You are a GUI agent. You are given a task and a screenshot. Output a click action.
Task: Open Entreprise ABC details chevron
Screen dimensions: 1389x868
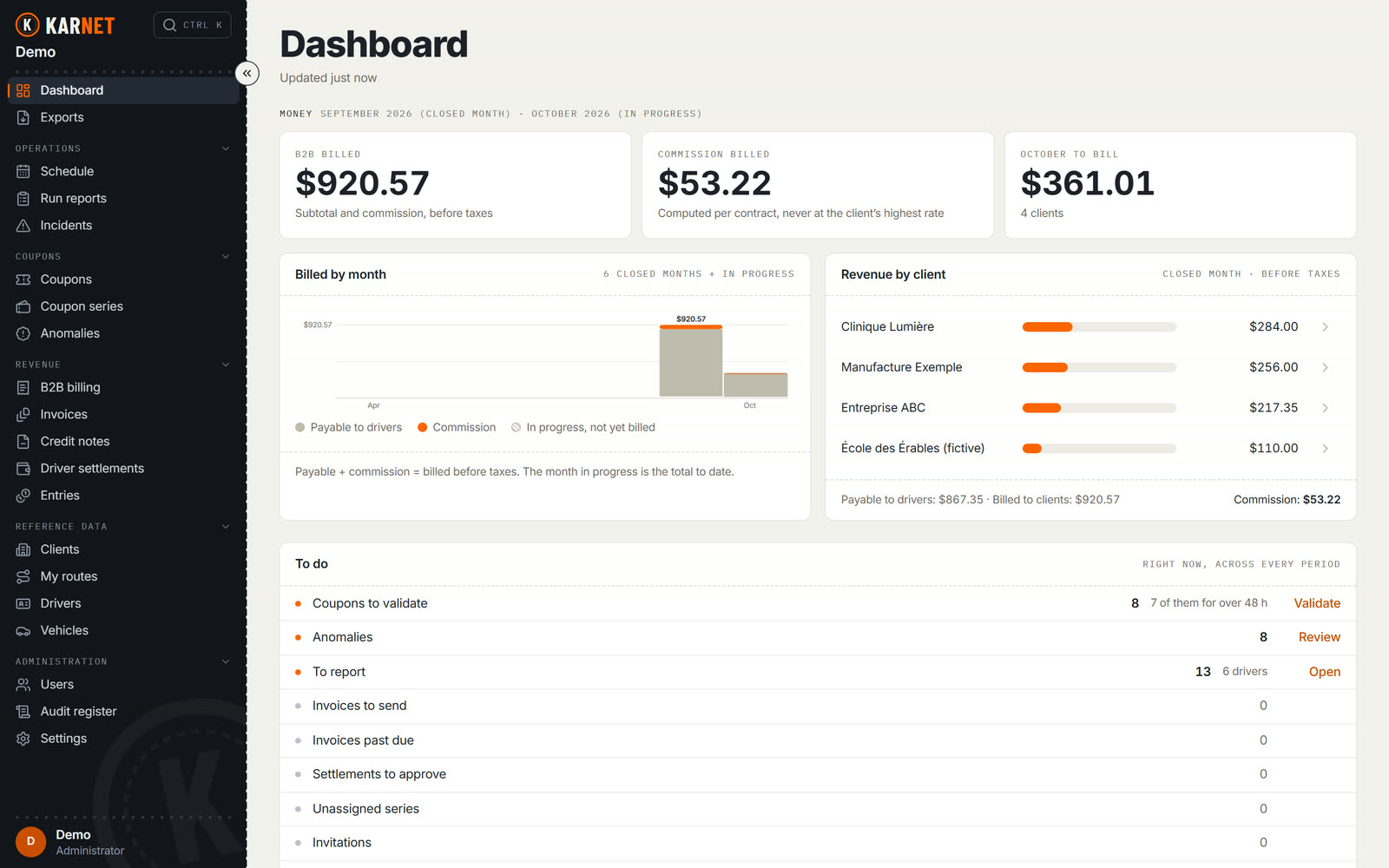[1326, 408]
